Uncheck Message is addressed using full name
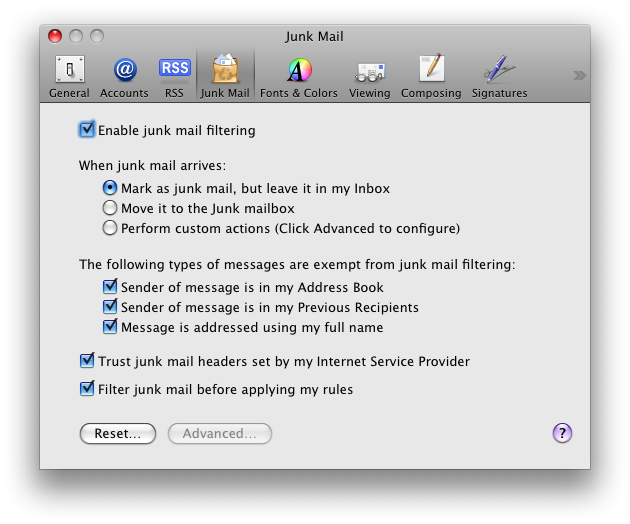 click(110, 327)
